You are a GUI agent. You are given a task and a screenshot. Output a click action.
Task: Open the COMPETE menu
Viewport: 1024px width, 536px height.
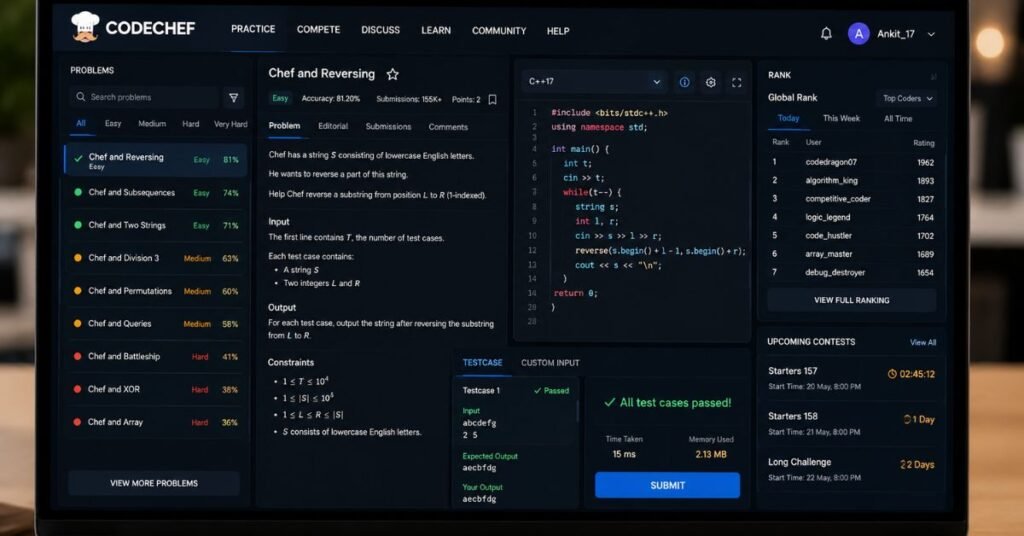pyautogui.click(x=318, y=29)
